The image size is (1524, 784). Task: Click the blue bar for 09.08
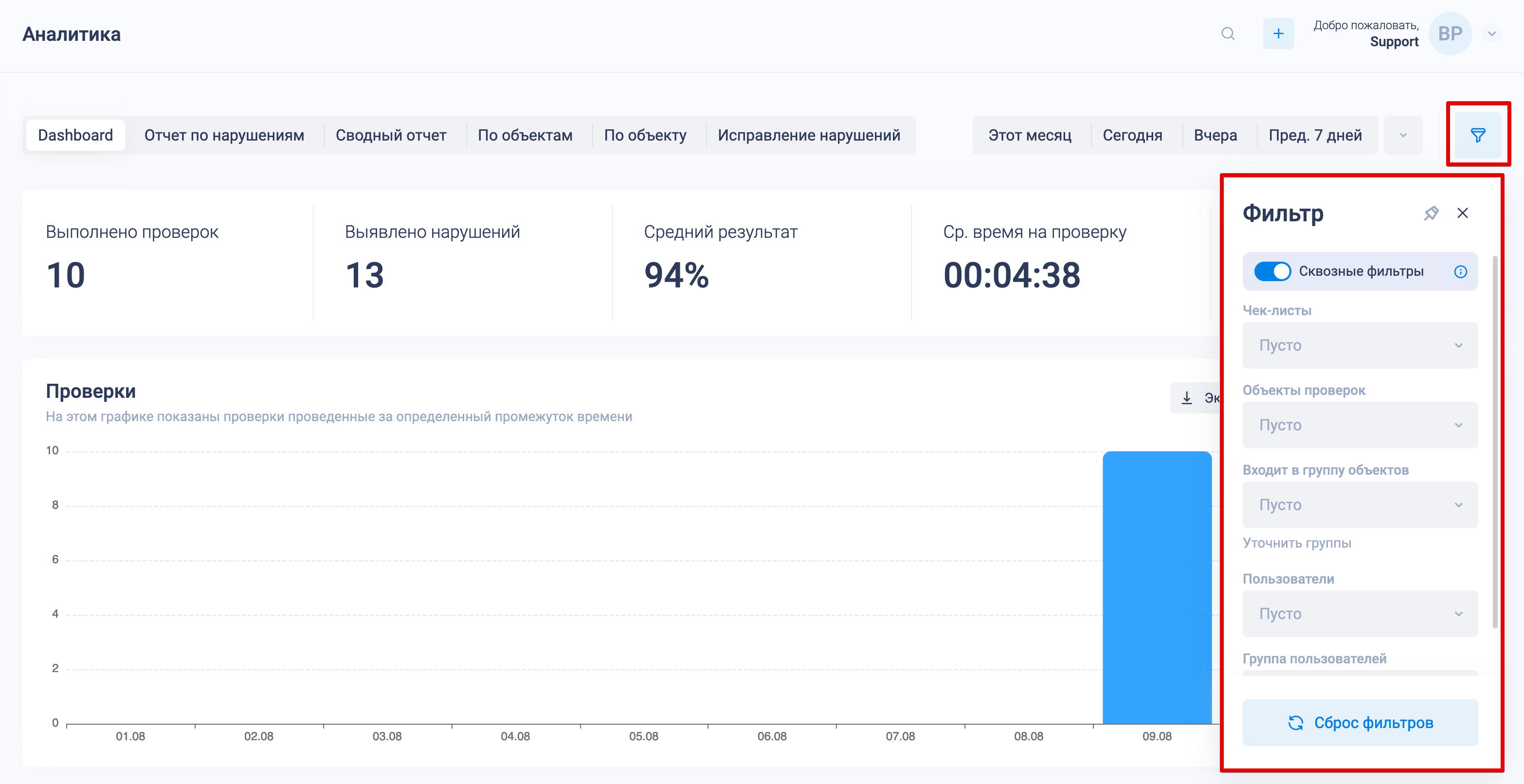[x=1157, y=587]
